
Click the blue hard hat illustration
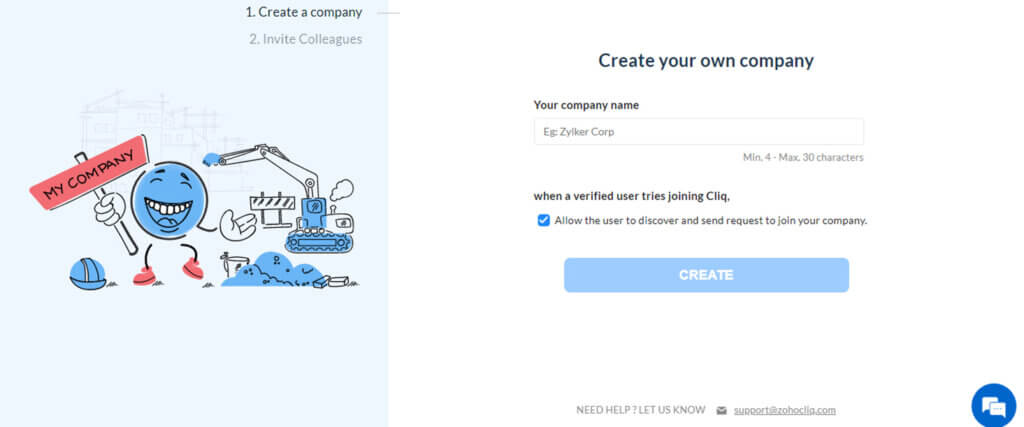click(x=87, y=273)
